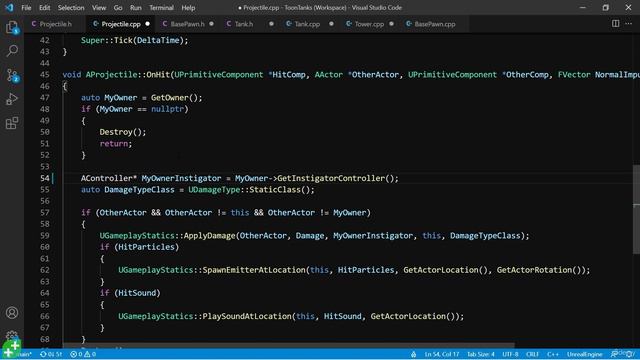
Task: Open the Explorer view in activity bar
Action: coord(12,27)
